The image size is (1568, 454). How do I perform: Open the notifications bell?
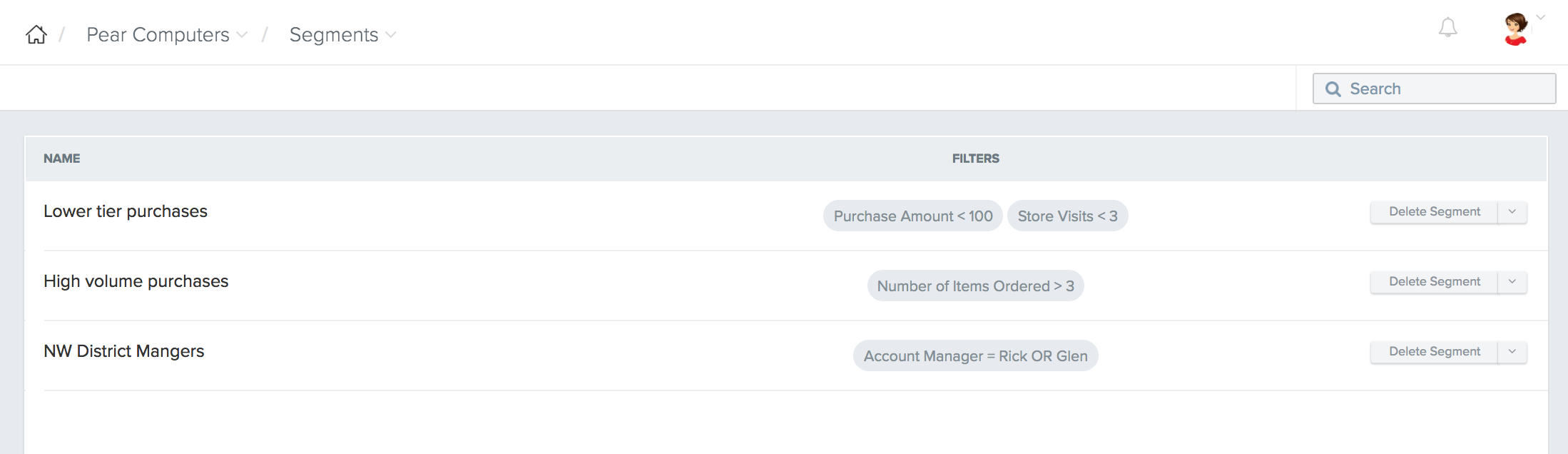[1447, 28]
